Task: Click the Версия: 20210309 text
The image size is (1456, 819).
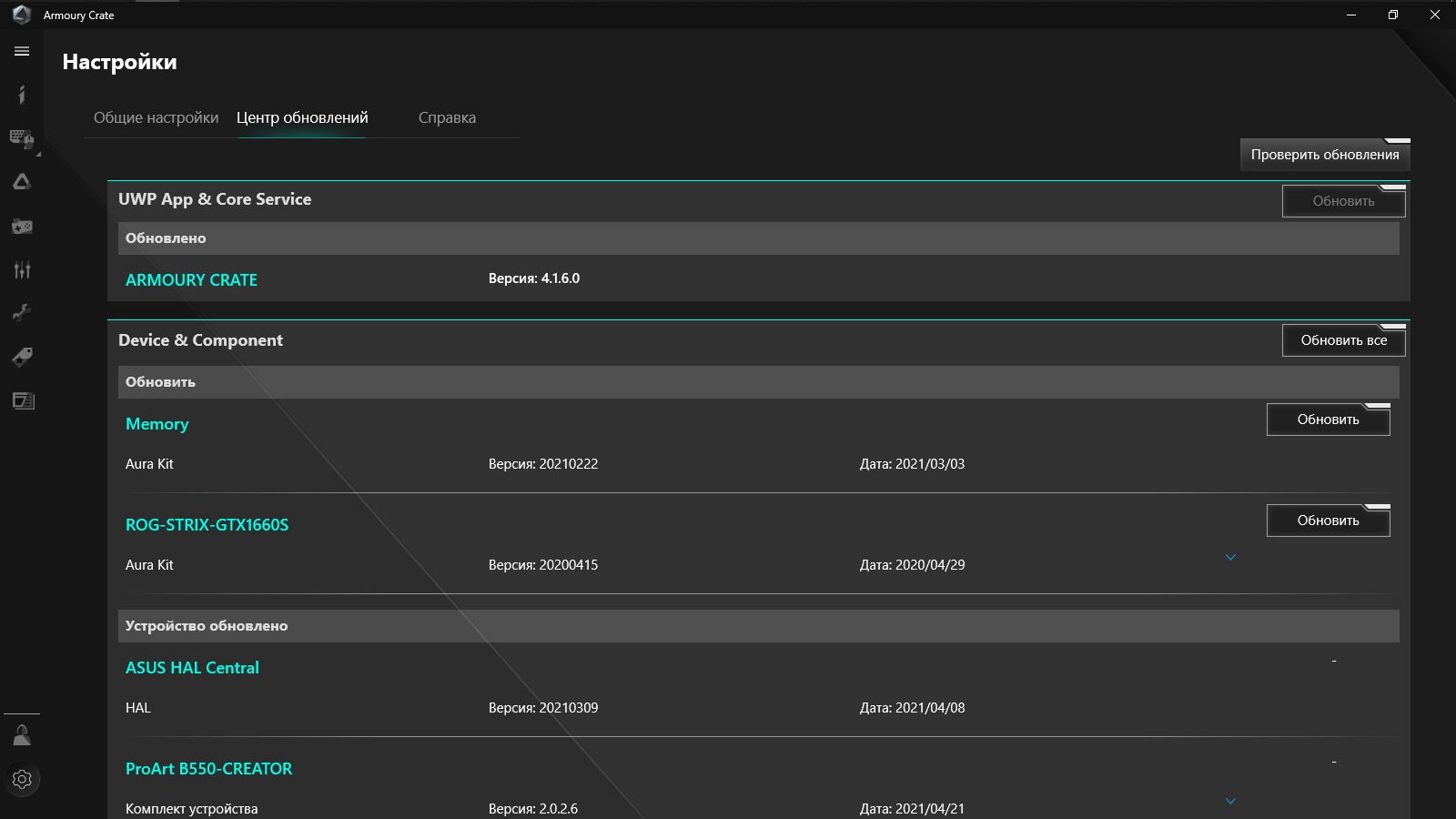Action: (543, 708)
